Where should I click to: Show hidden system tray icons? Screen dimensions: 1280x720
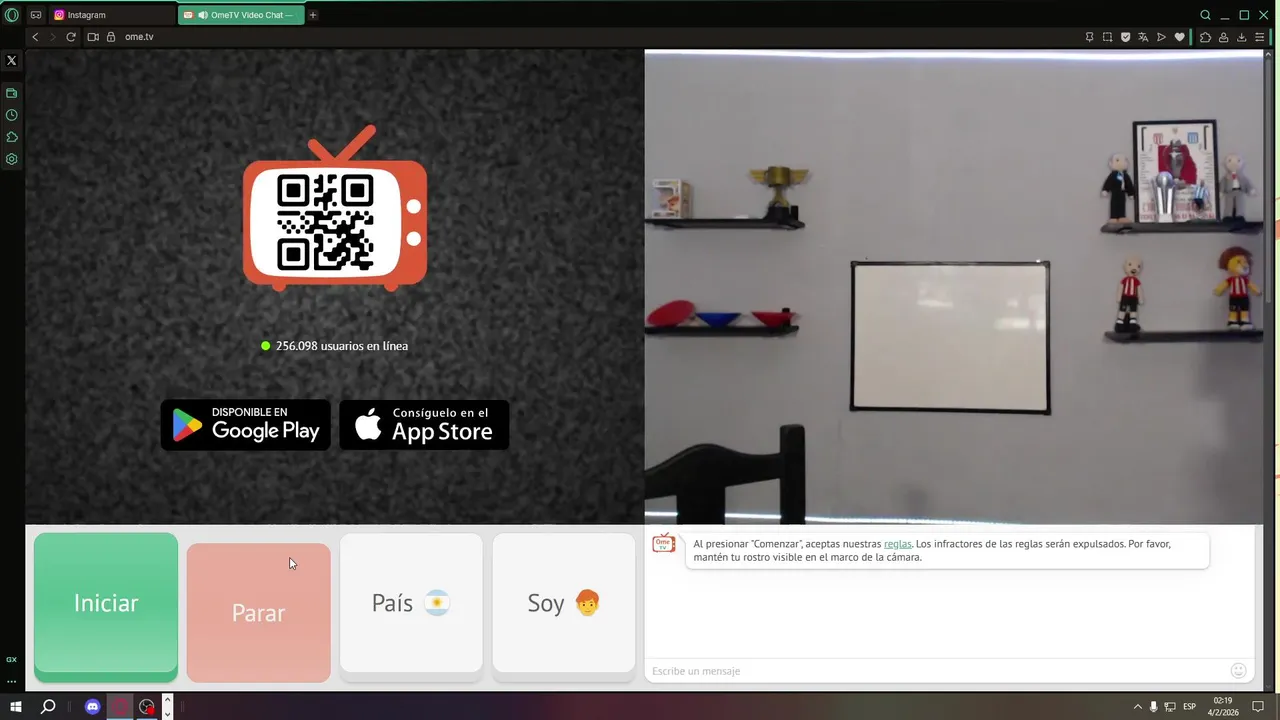pyautogui.click(x=1137, y=707)
